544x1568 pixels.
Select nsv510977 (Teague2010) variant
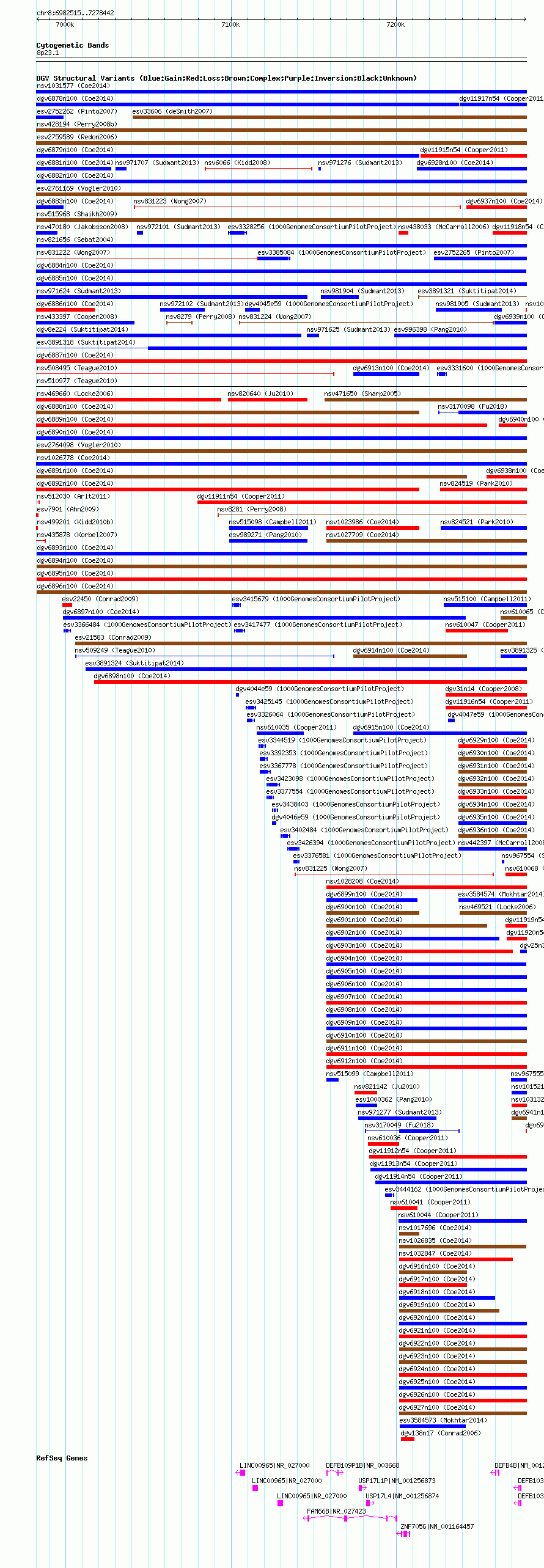coord(77,381)
